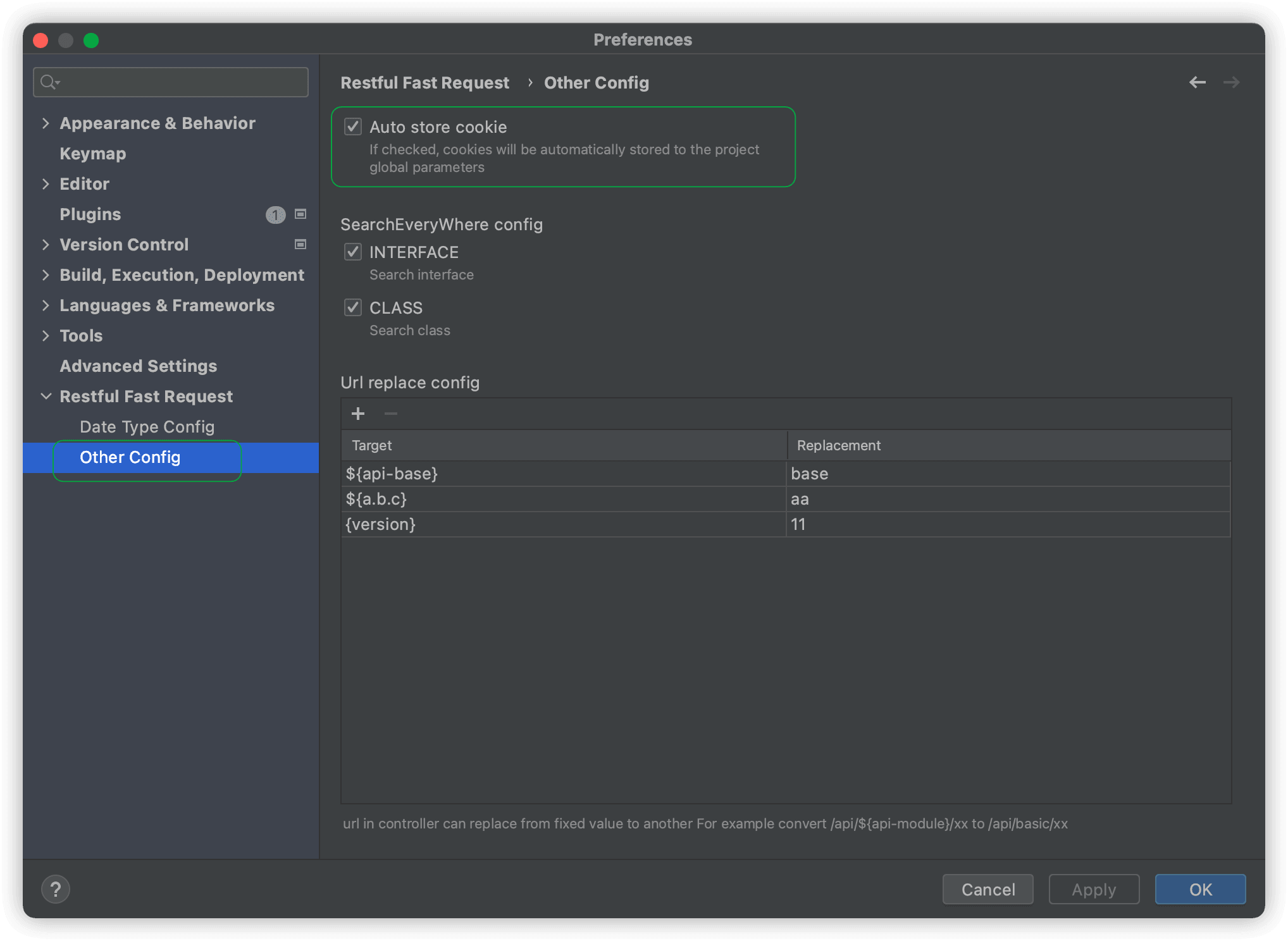1288x941 pixels.
Task: Toggle the CLASS search checkbox
Action: [x=353, y=307]
